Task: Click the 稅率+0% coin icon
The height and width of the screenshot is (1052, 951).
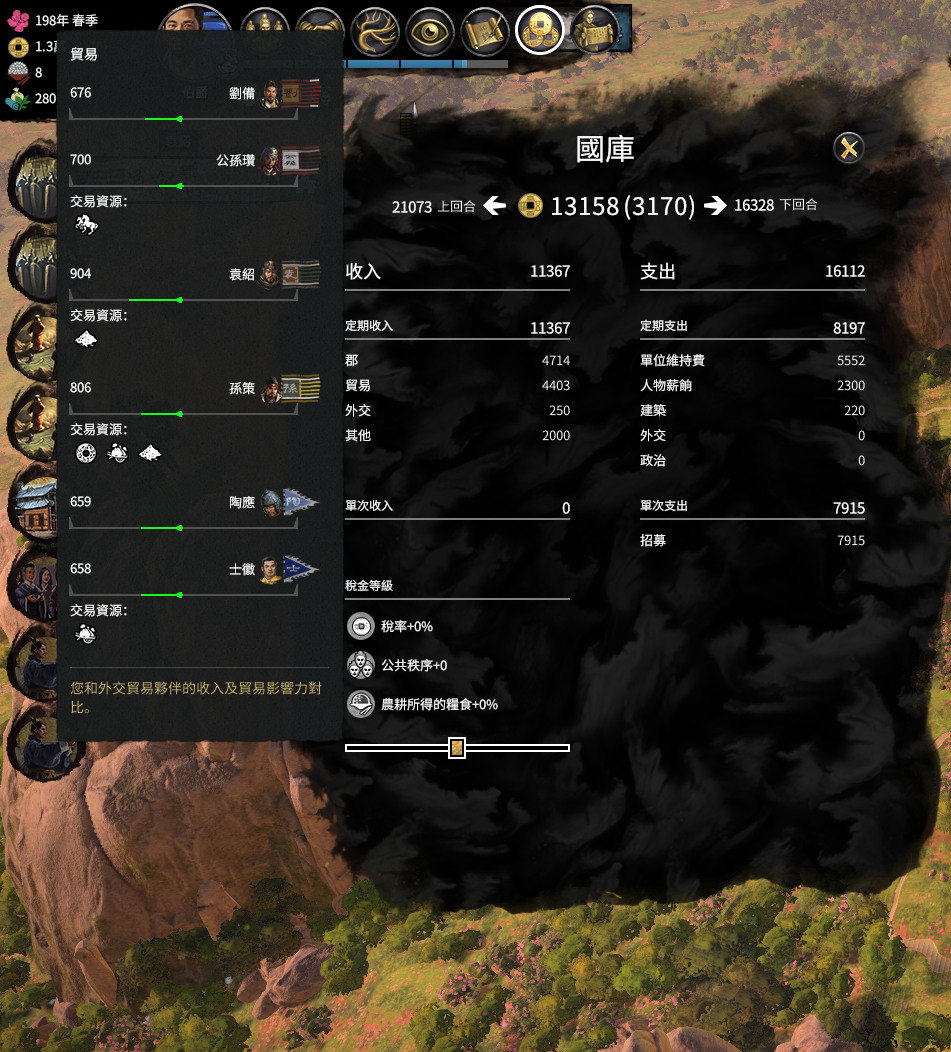Action: (x=361, y=627)
